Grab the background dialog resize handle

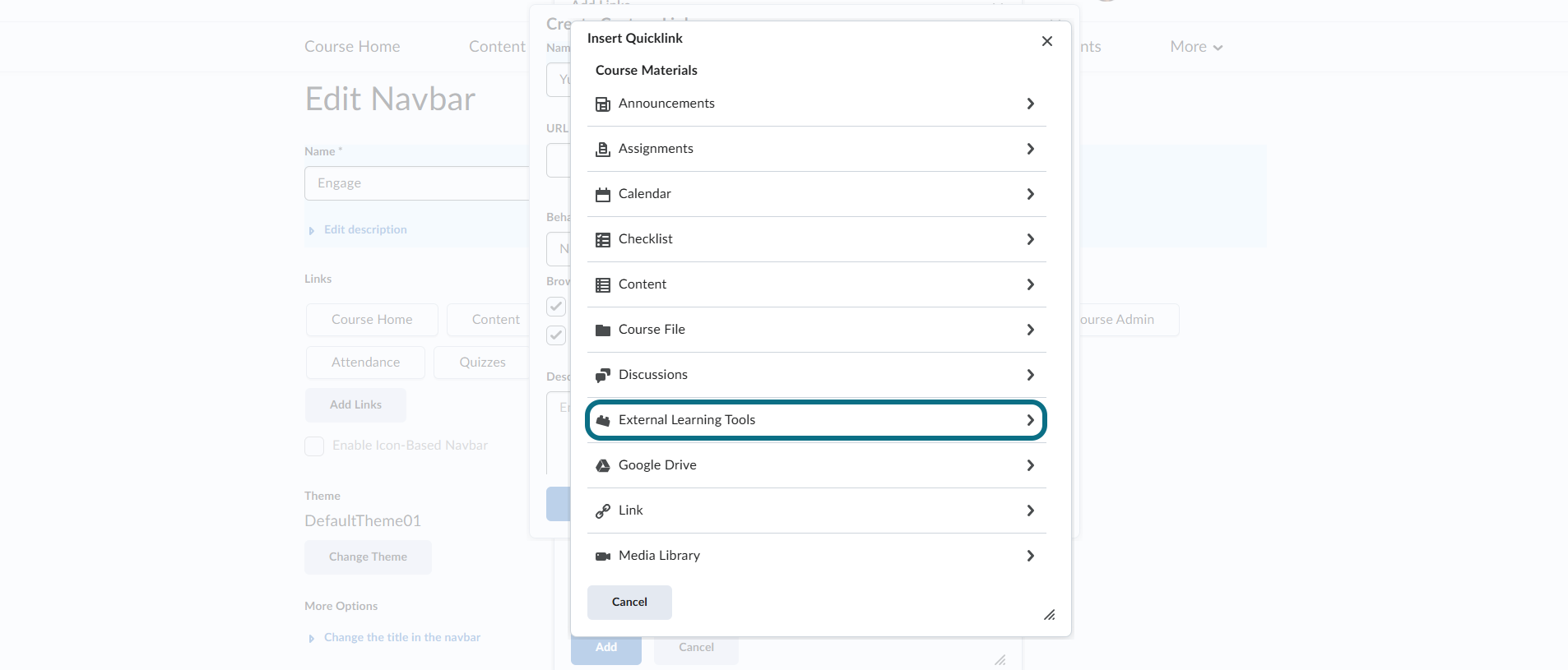(1000, 659)
